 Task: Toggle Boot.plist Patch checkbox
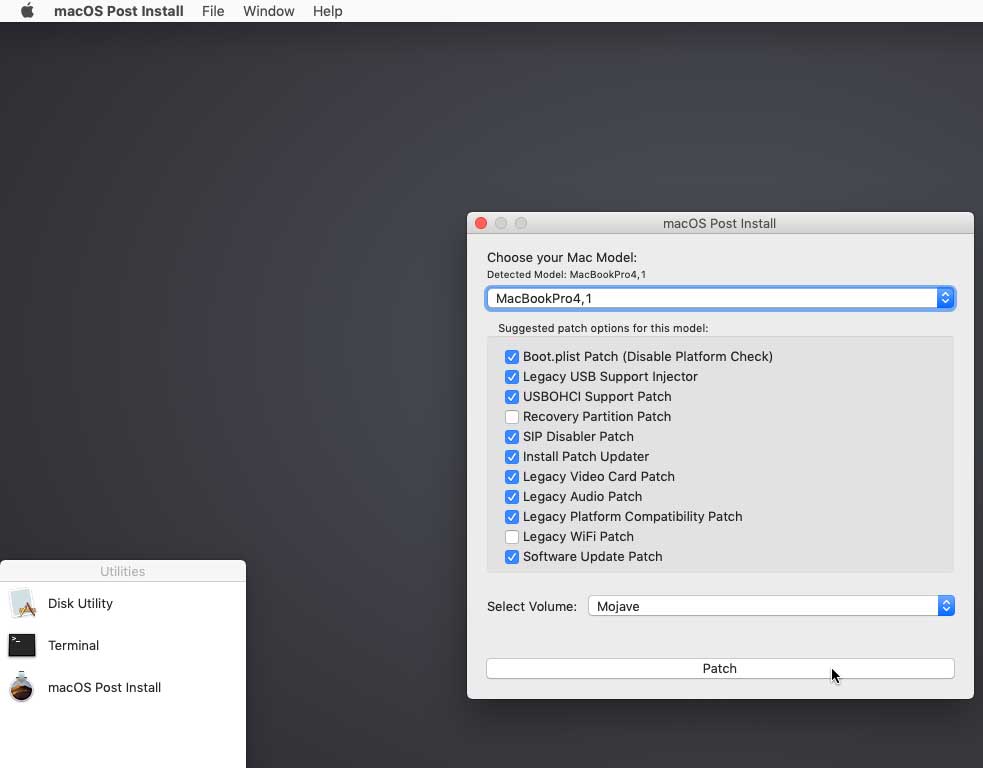point(512,357)
